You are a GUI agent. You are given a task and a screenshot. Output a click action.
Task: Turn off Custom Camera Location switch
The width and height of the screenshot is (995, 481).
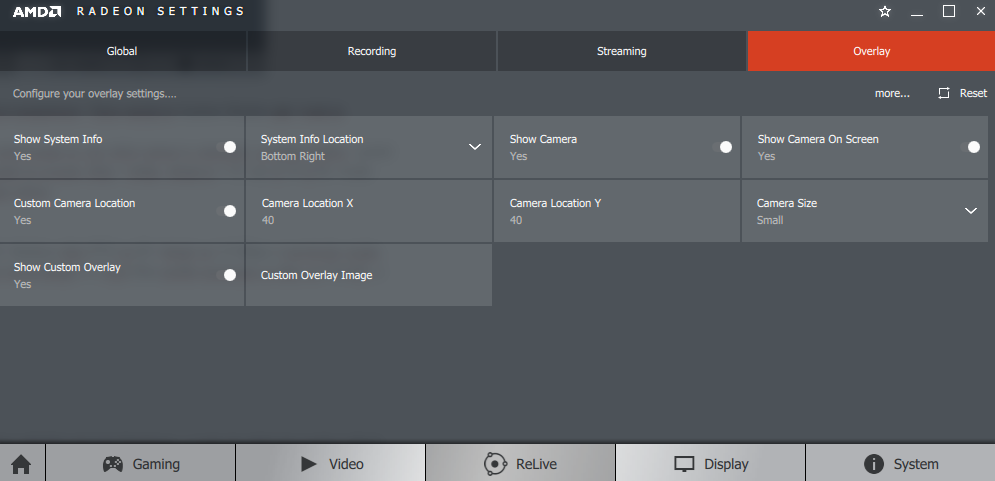(x=226, y=211)
